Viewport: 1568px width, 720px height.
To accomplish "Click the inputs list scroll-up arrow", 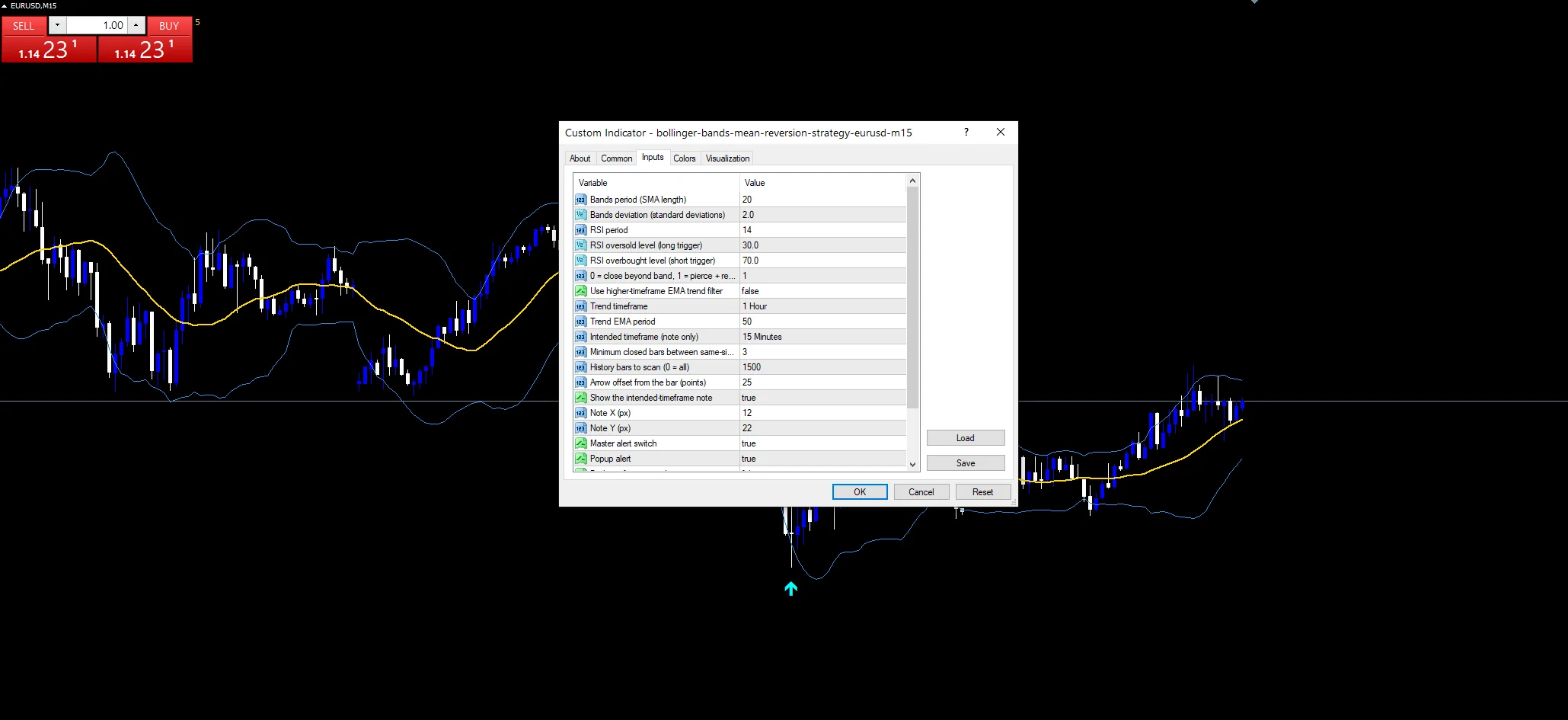I will pos(912,181).
